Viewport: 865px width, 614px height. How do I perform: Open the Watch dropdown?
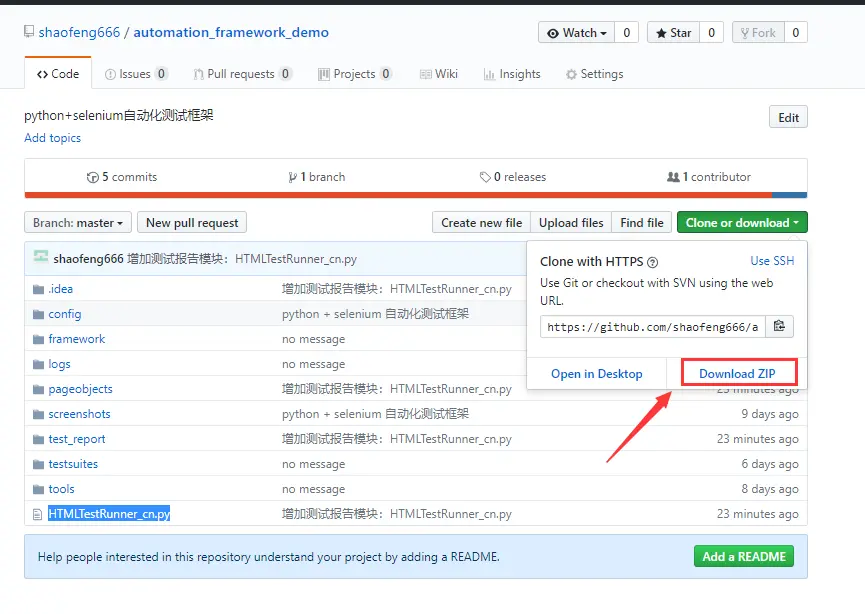576,33
